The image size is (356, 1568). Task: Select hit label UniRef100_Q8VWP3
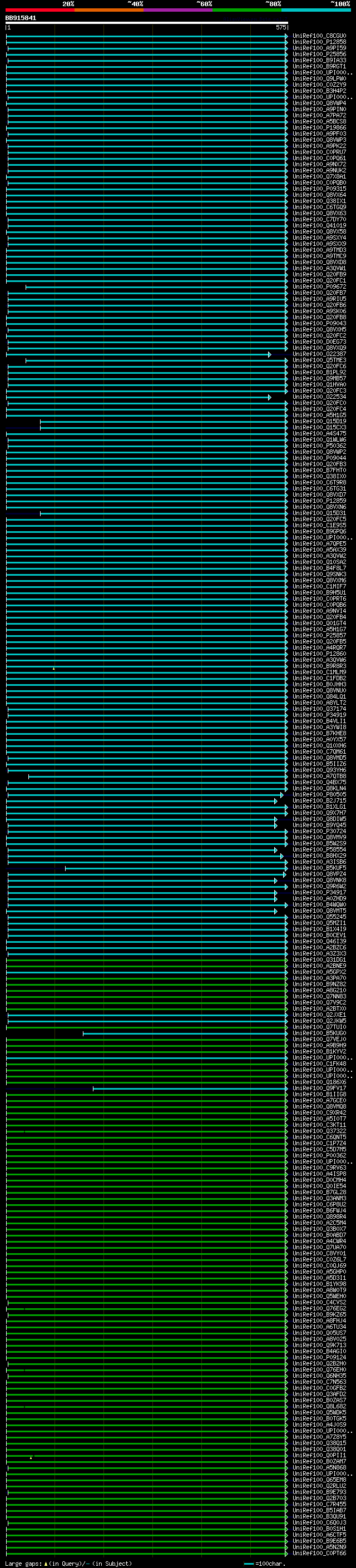(319, 140)
